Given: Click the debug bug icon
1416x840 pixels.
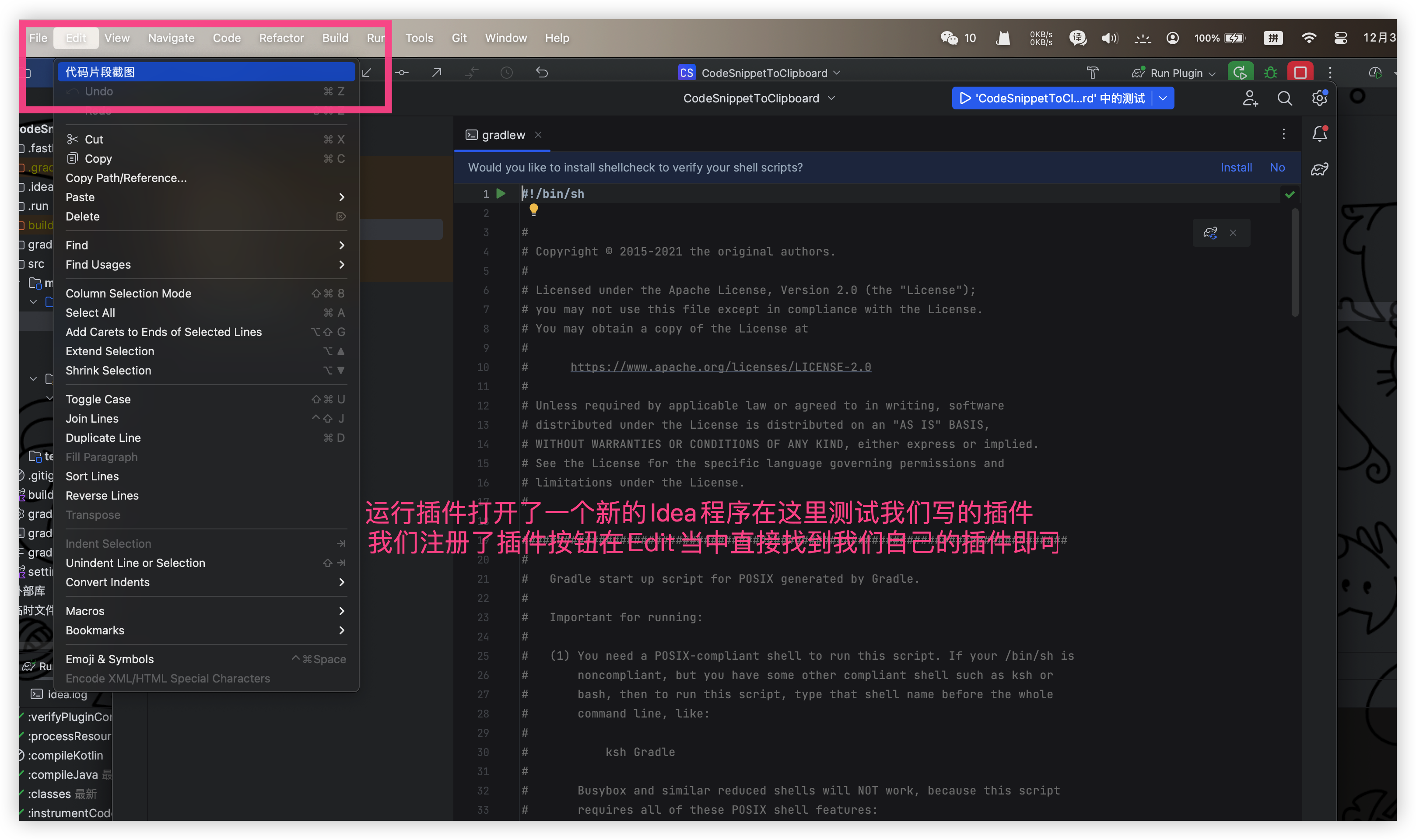Looking at the screenshot, I should (x=1271, y=73).
